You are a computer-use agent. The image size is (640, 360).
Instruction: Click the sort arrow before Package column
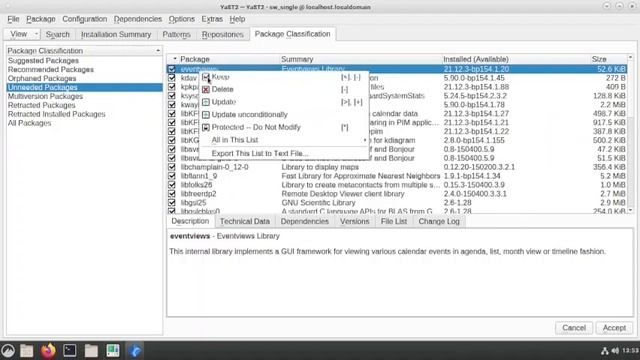[x=175, y=59]
